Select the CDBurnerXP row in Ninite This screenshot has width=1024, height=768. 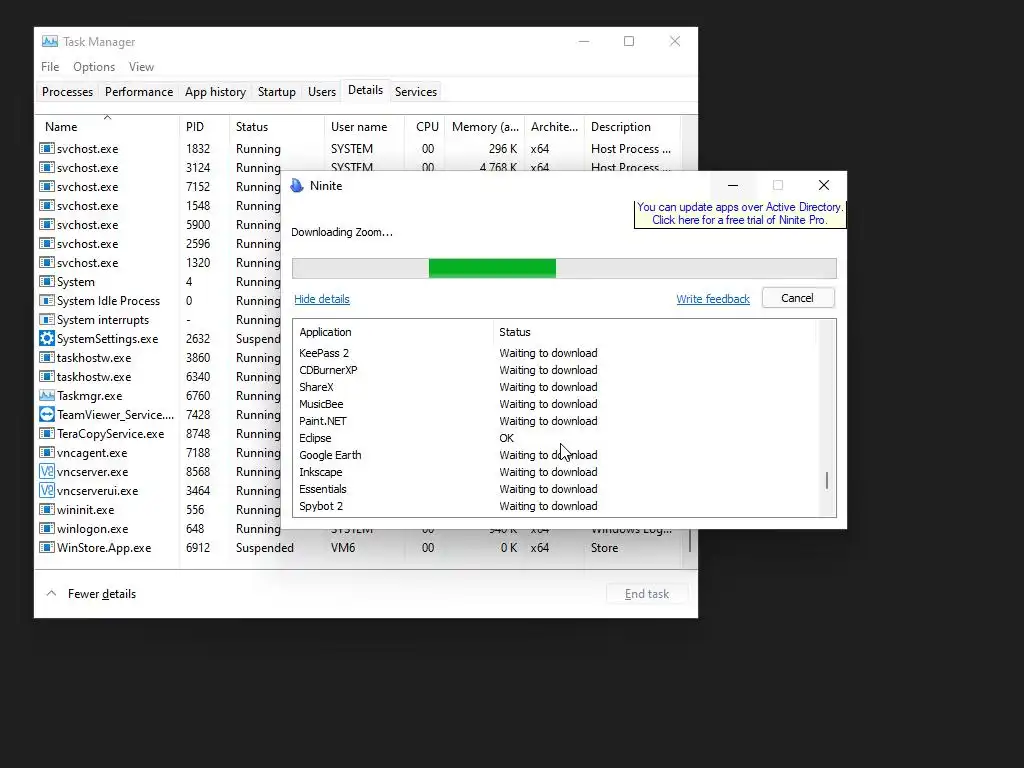coord(555,370)
